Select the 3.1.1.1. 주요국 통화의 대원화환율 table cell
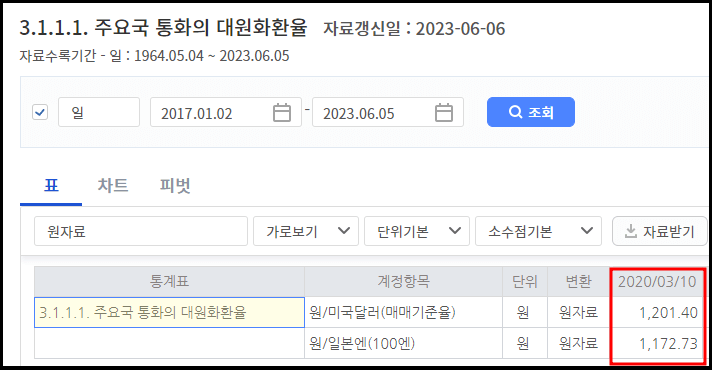Screen dimensions: 712x370 tap(169, 312)
